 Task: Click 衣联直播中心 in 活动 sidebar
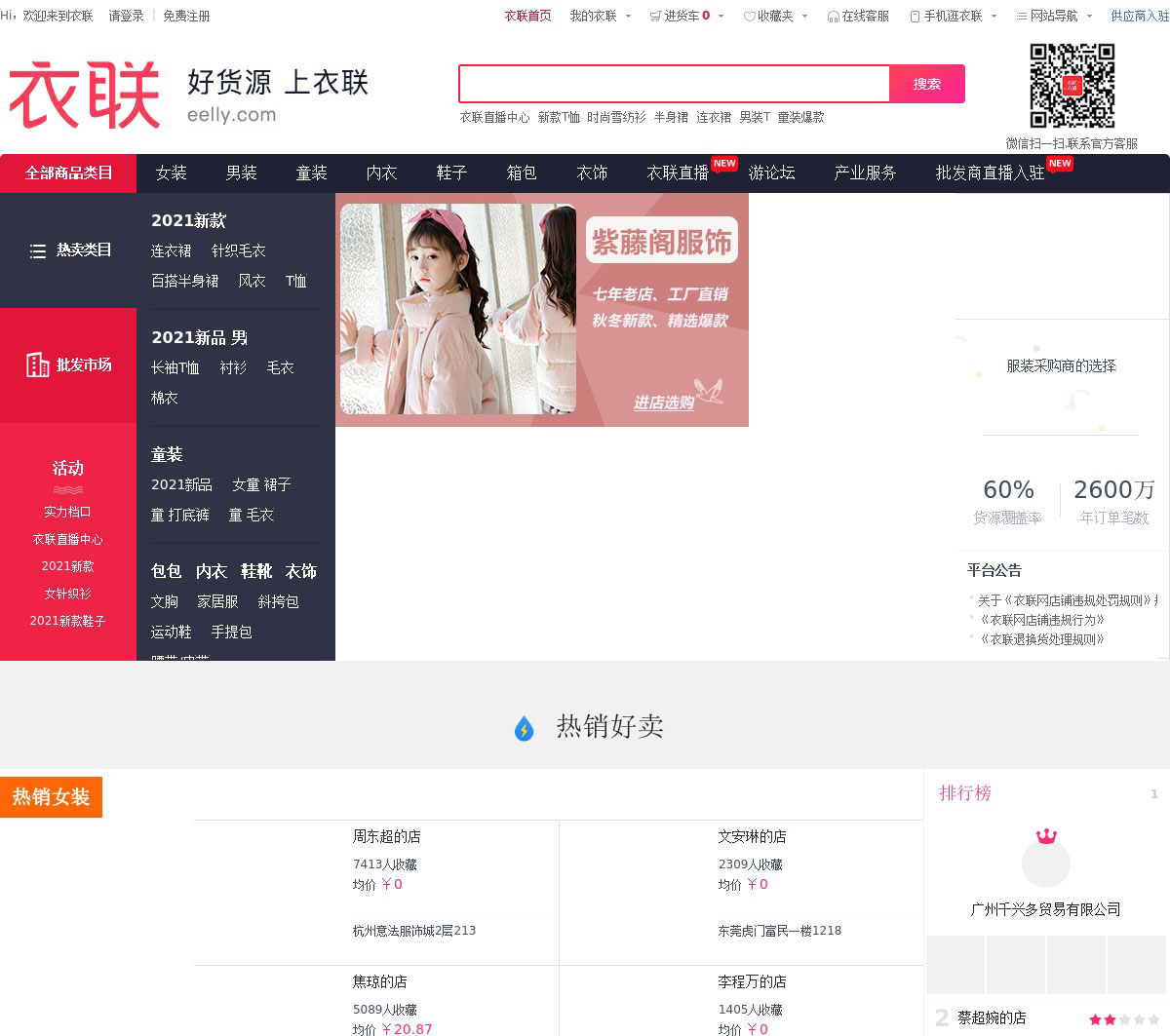[67, 540]
